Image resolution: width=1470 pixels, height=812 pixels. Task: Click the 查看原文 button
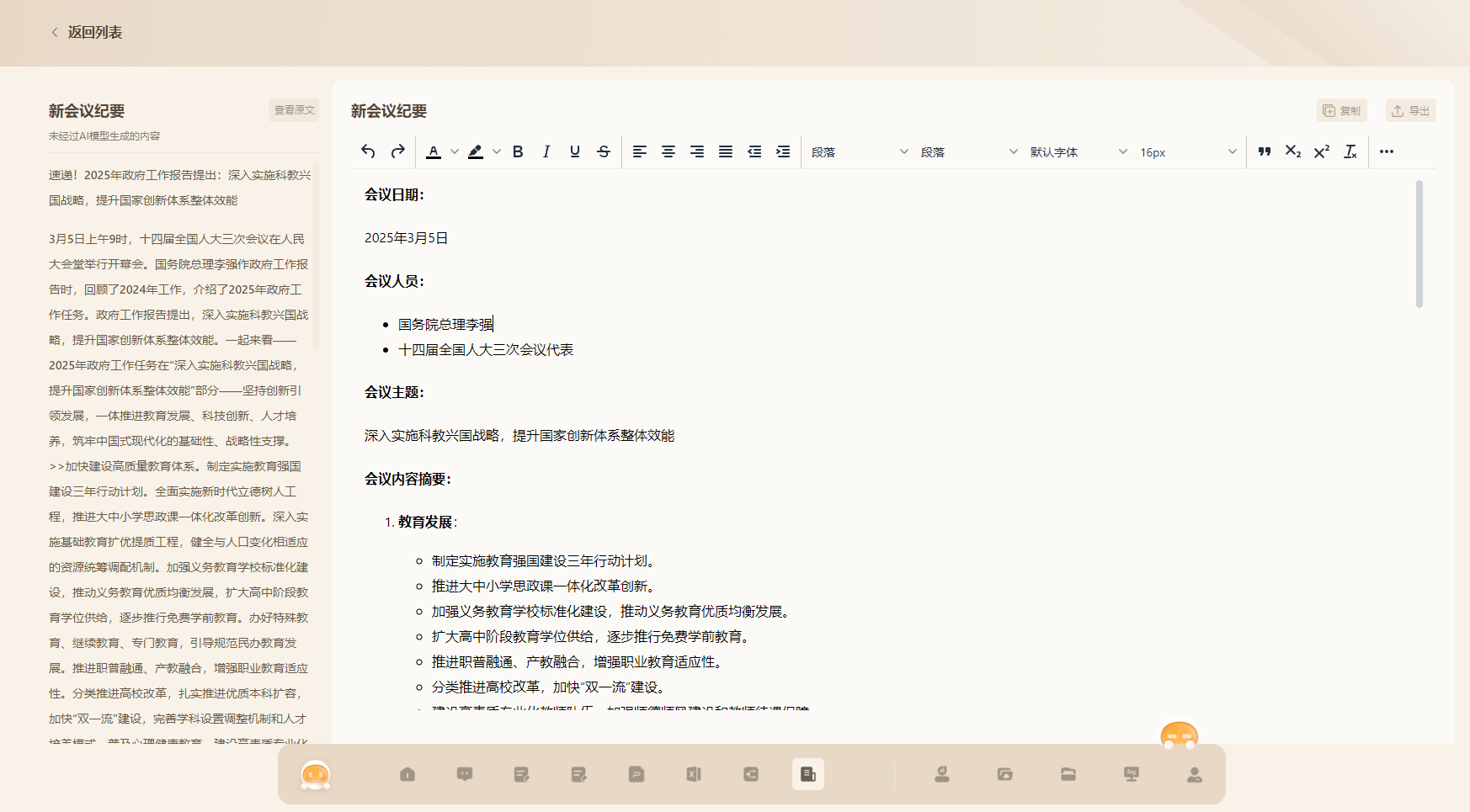[x=294, y=110]
